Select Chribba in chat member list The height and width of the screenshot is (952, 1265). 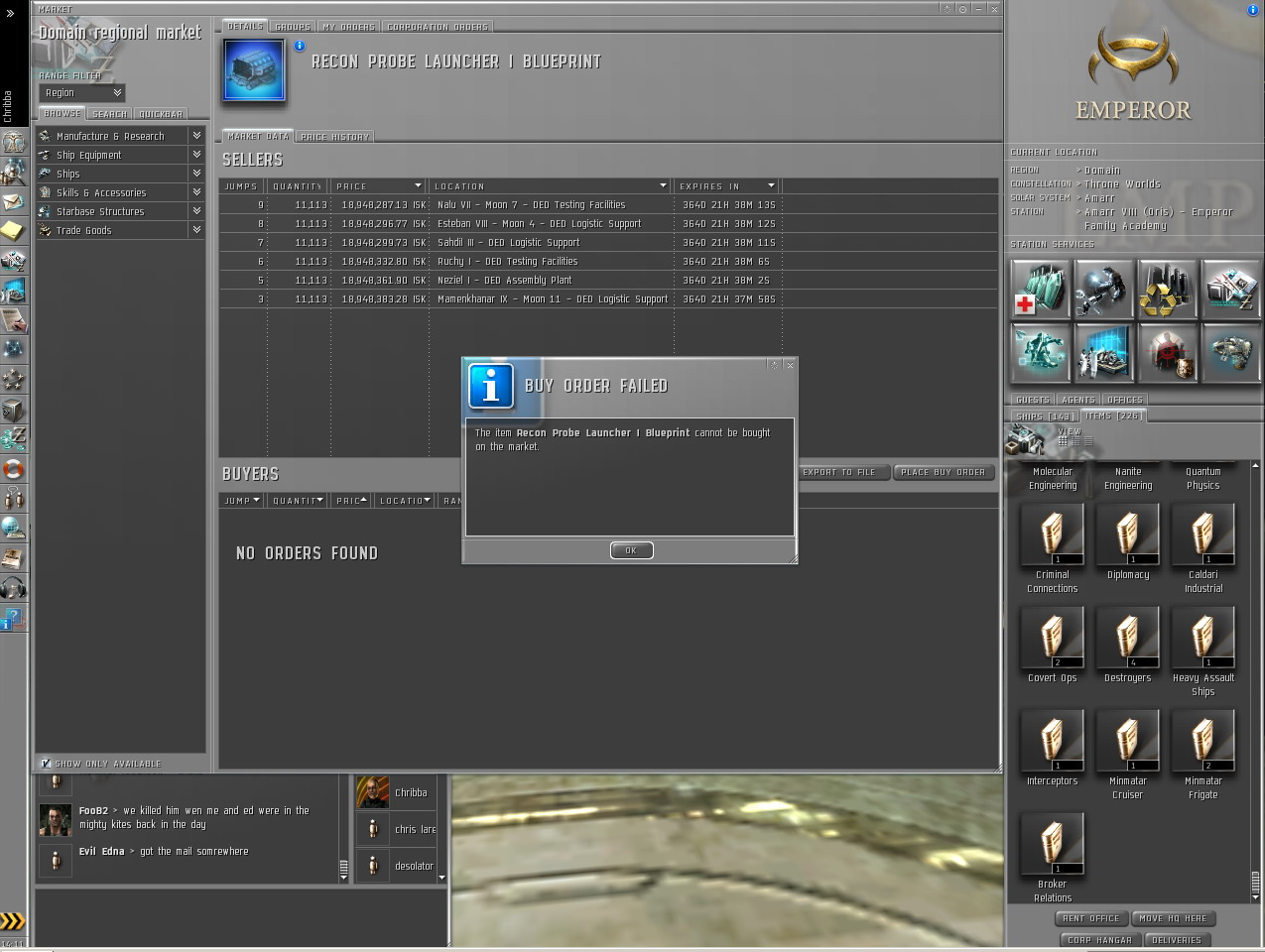(397, 792)
